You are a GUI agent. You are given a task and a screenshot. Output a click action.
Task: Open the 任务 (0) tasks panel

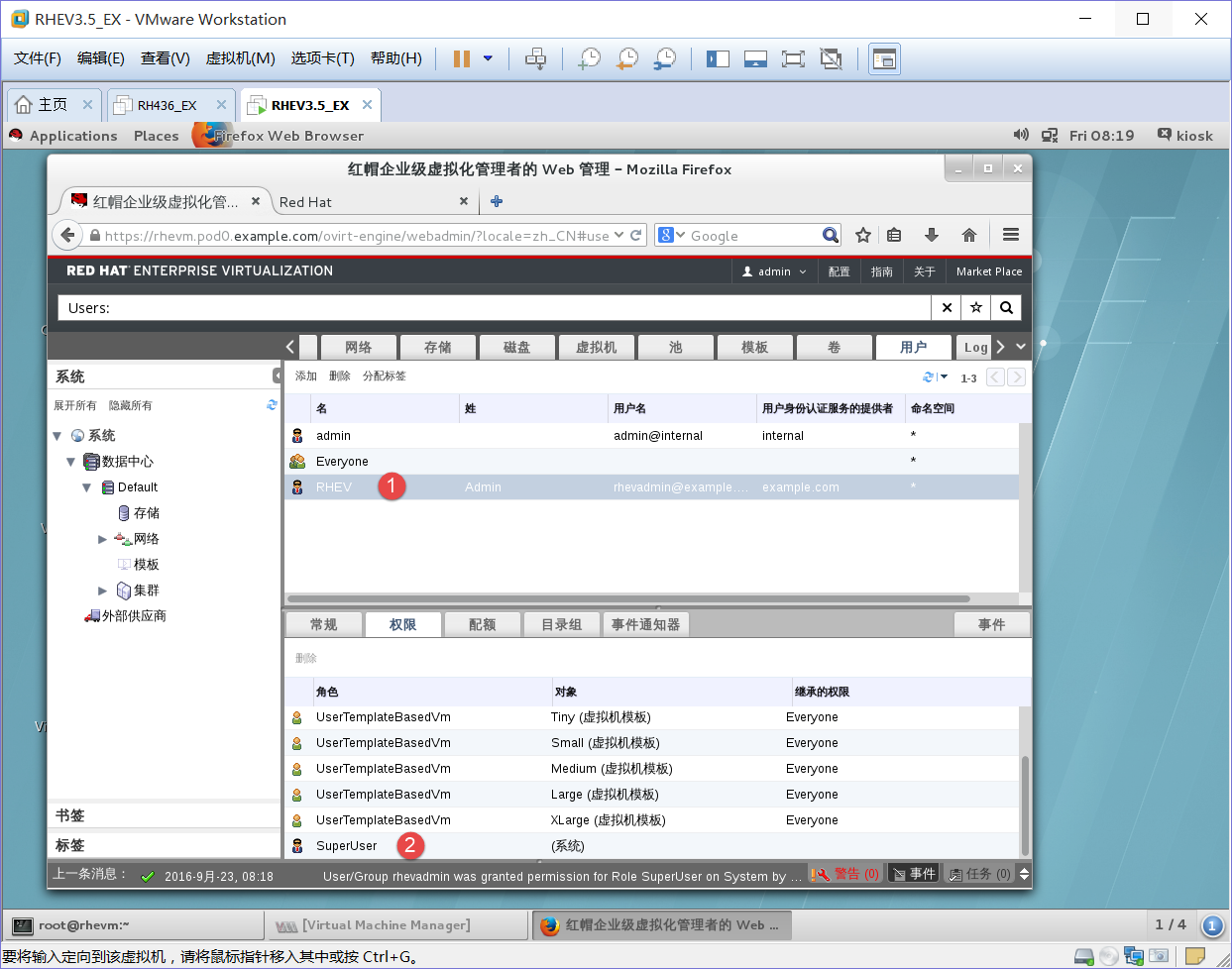[x=979, y=874]
